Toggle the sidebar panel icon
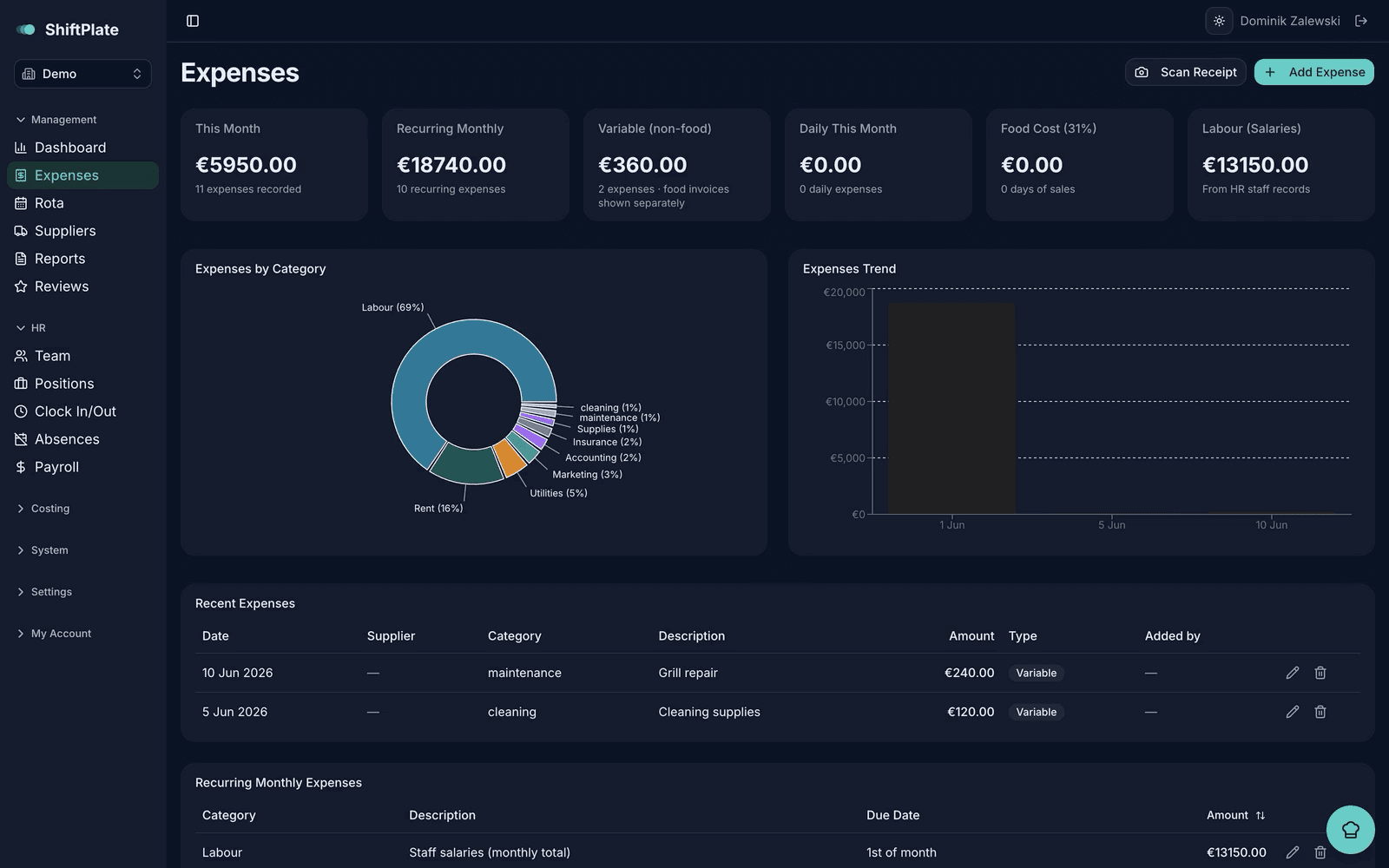The image size is (1389, 868). click(x=193, y=21)
